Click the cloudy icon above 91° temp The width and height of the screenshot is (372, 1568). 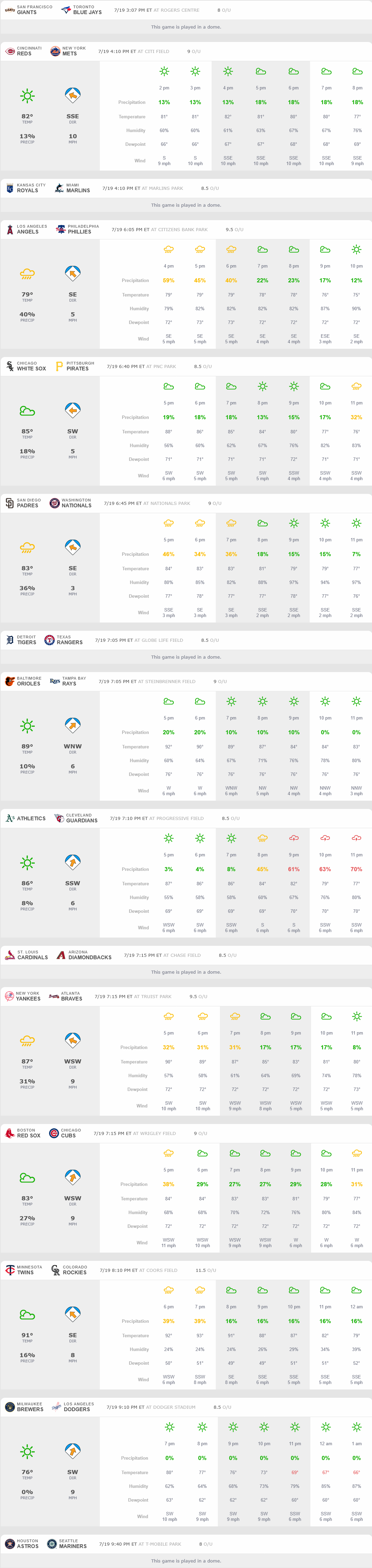point(28,1315)
